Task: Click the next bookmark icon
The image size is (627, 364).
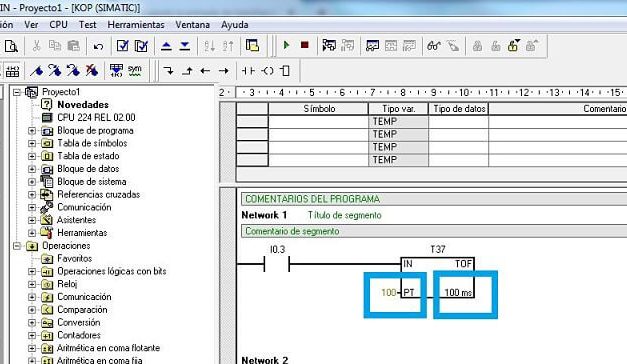Action: (x=55, y=71)
